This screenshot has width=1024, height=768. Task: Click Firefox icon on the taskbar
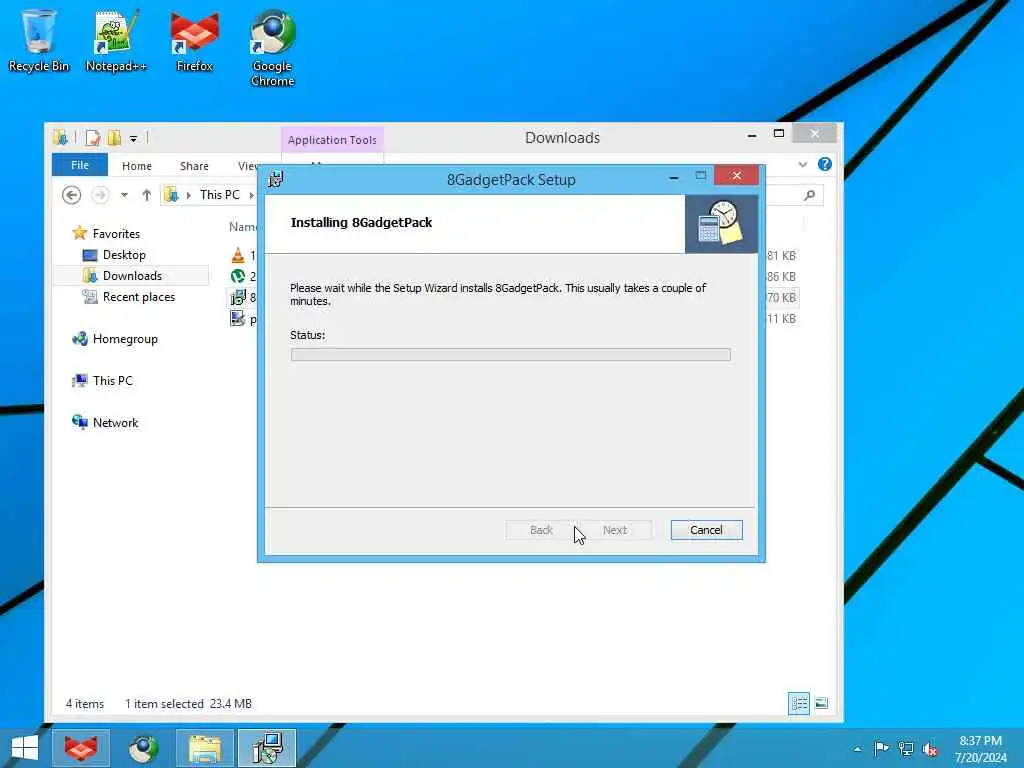click(x=81, y=748)
